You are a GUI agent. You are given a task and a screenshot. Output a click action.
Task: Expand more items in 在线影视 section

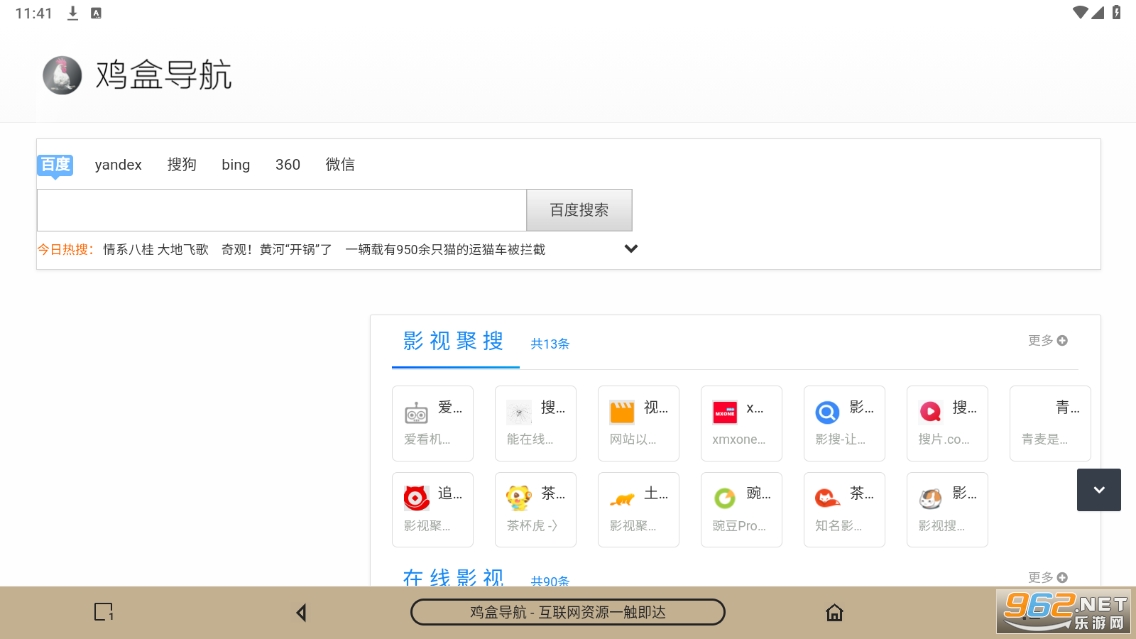click(1047, 577)
